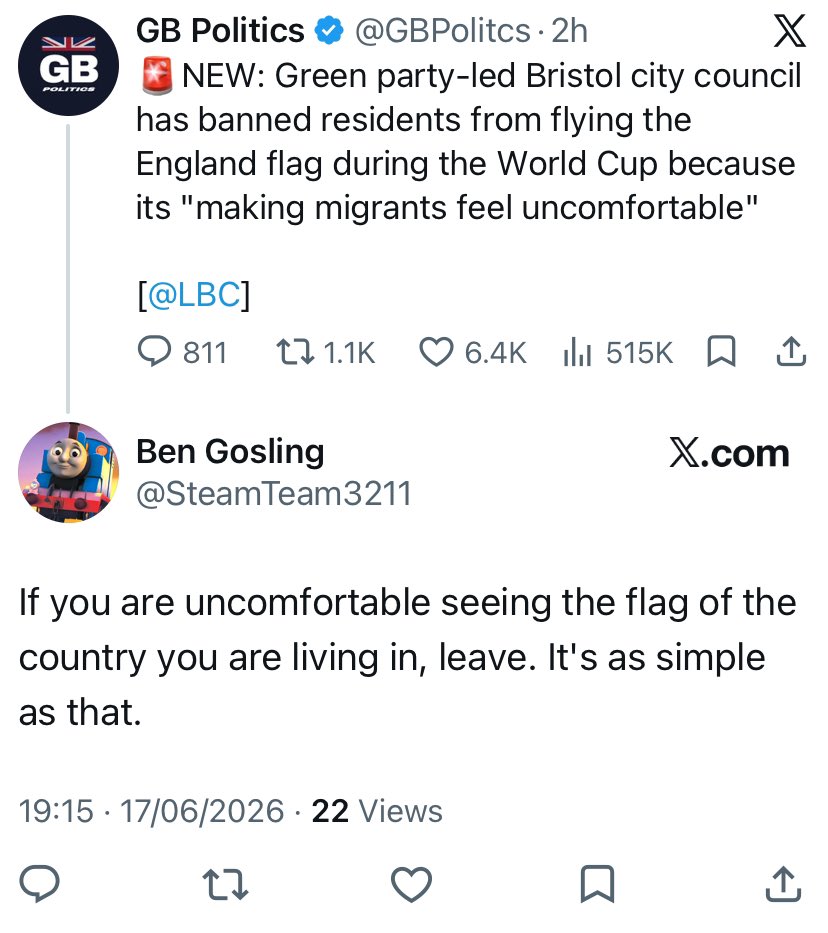
Task: Click the Ben Gosling name
Action: click(230, 452)
